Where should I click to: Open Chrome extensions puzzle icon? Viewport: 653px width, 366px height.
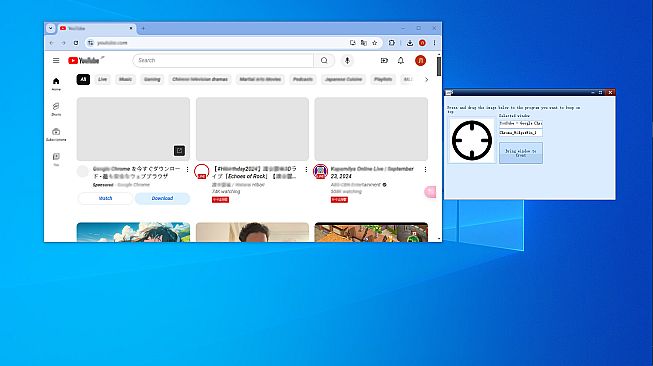[x=391, y=42]
